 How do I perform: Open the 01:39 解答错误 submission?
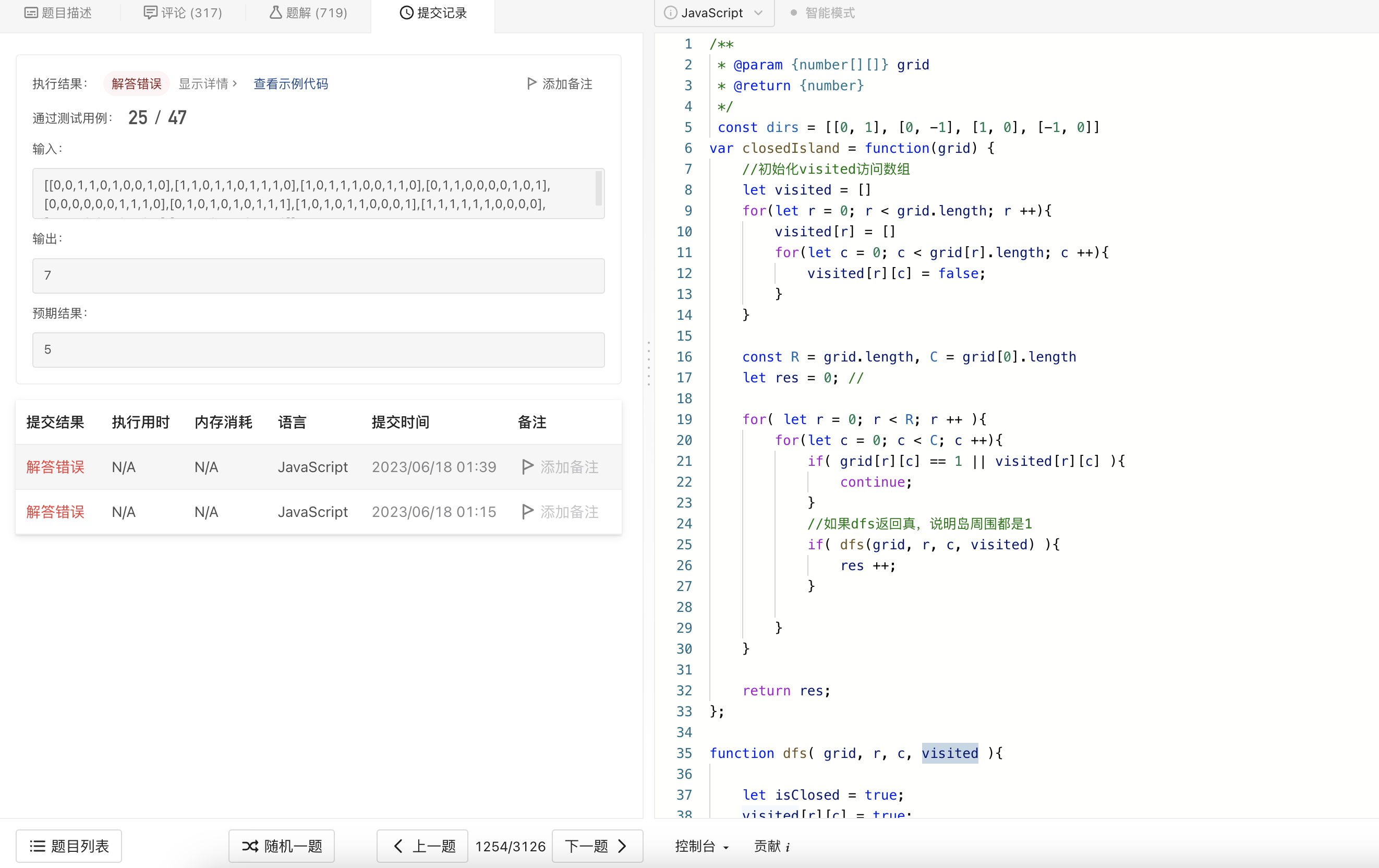pos(55,467)
